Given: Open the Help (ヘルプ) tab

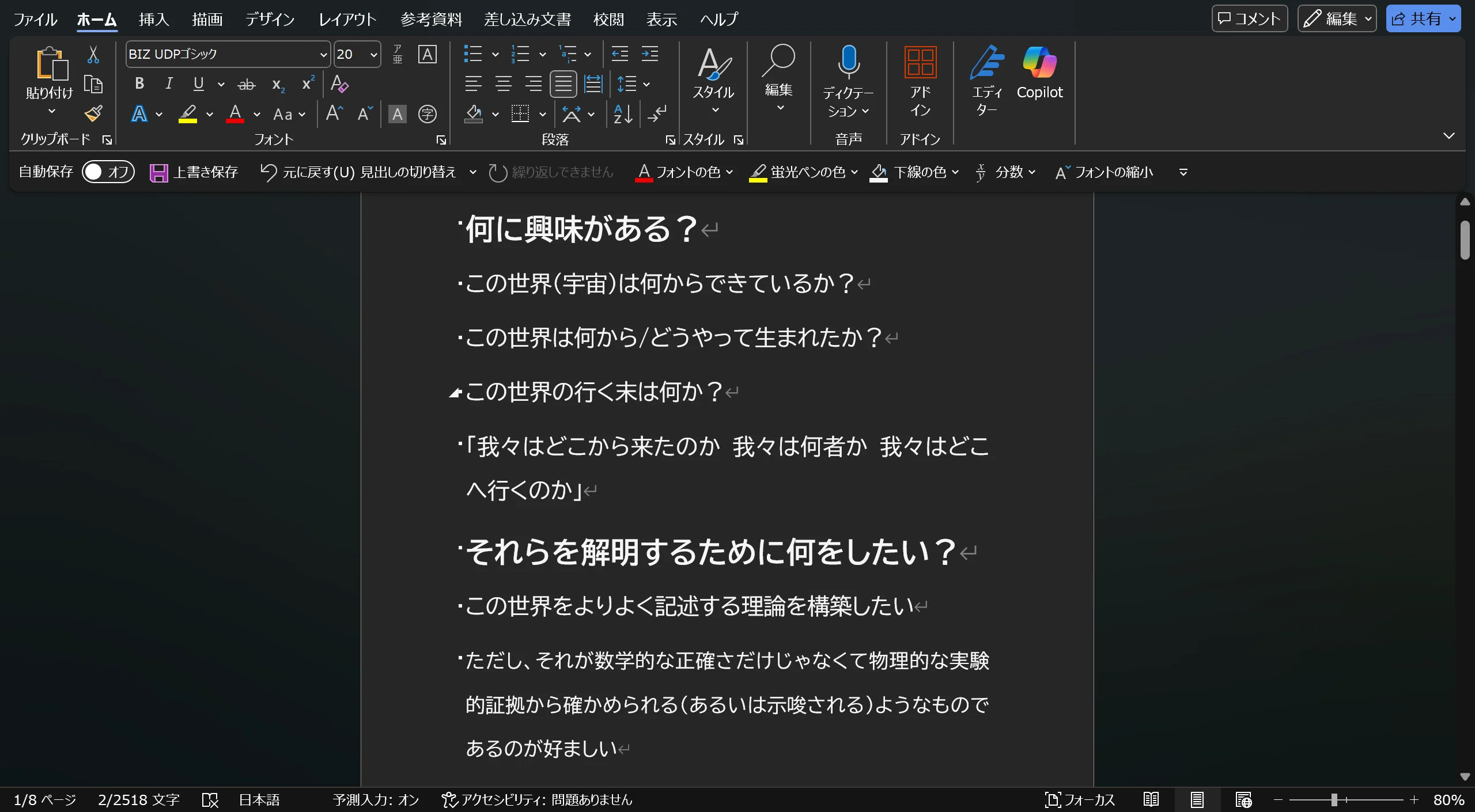Looking at the screenshot, I should tap(718, 20).
